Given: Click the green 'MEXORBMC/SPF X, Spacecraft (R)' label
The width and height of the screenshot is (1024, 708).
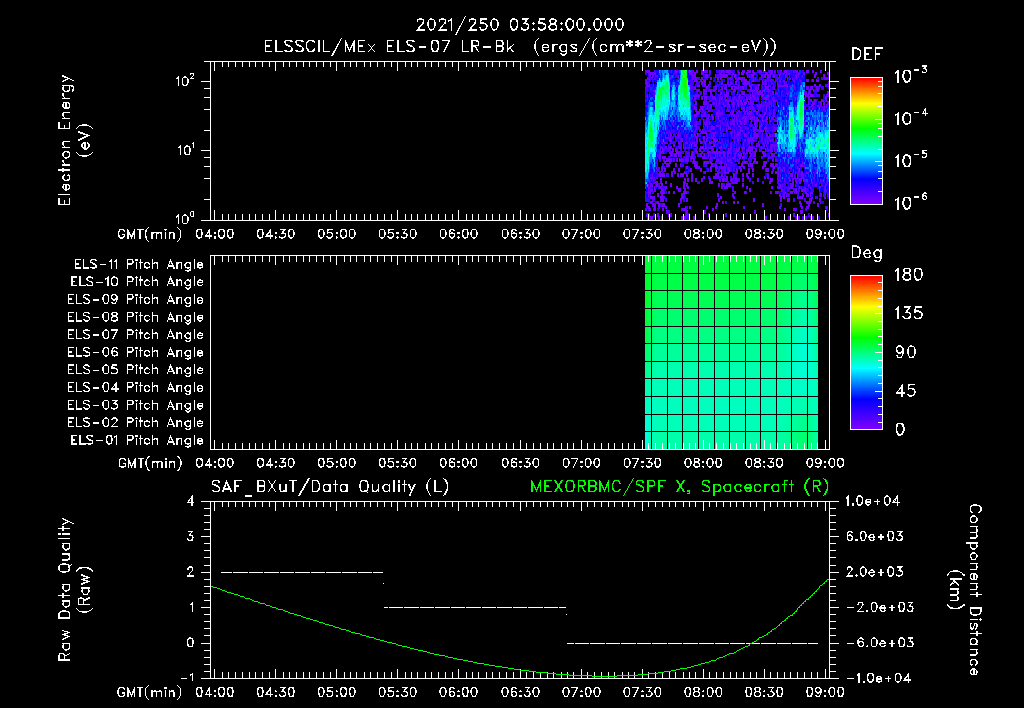Looking at the screenshot, I should (679, 487).
